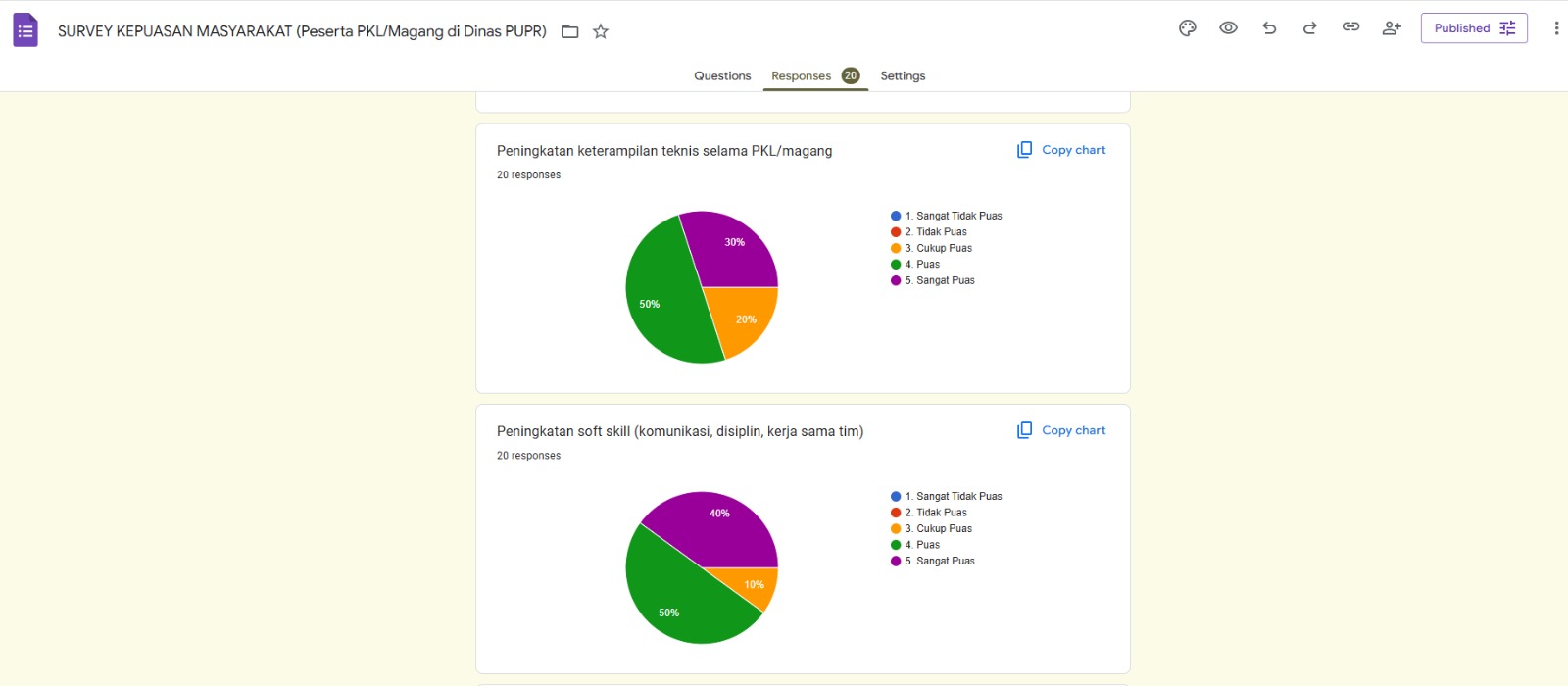Star this survey form

tap(601, 31)
